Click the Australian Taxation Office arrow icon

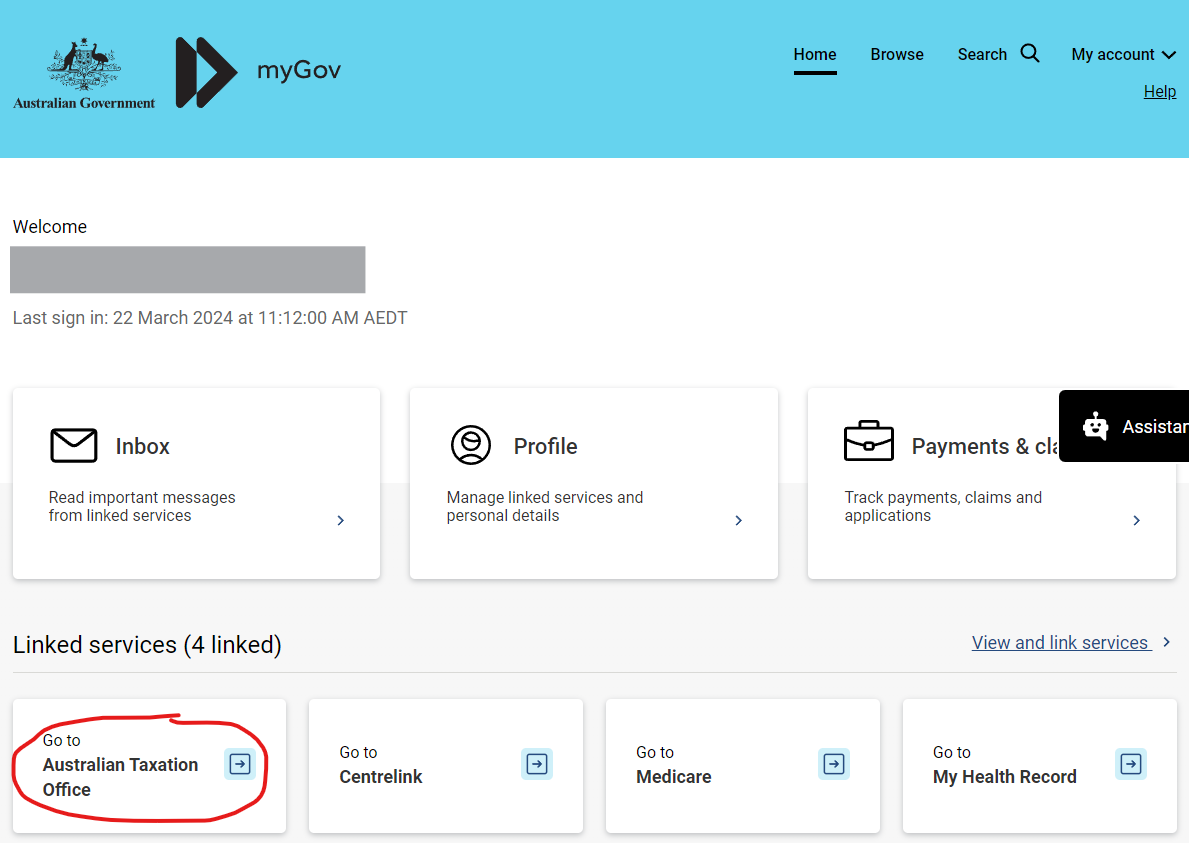pos(239,764)
